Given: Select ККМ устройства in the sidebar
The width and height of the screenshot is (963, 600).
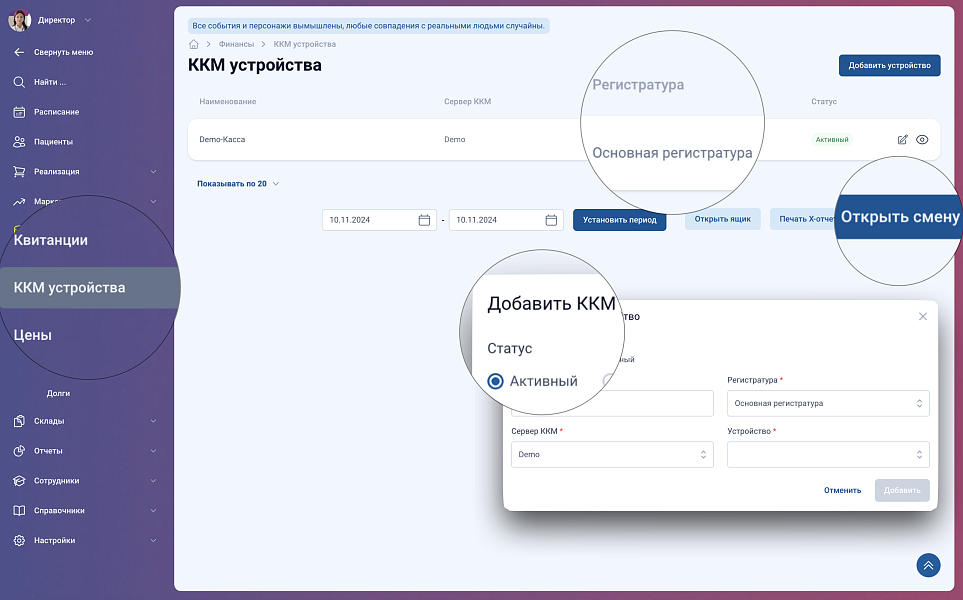Looking at the screenshot, I should click(70, 288).
